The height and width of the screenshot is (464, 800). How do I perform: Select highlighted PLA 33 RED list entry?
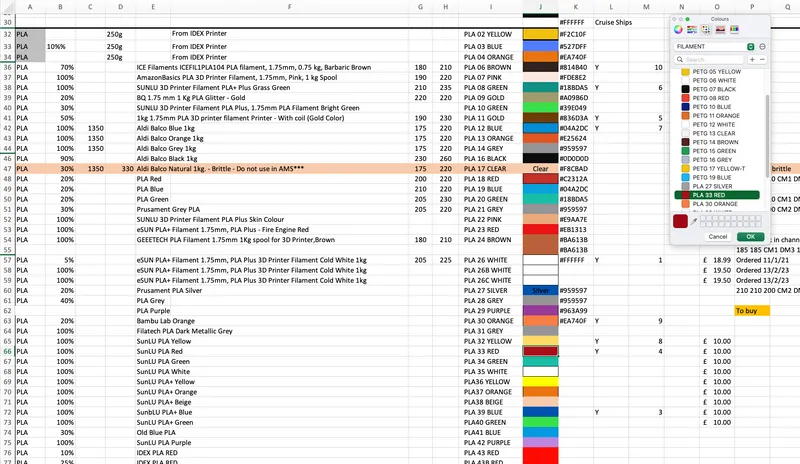717,195
